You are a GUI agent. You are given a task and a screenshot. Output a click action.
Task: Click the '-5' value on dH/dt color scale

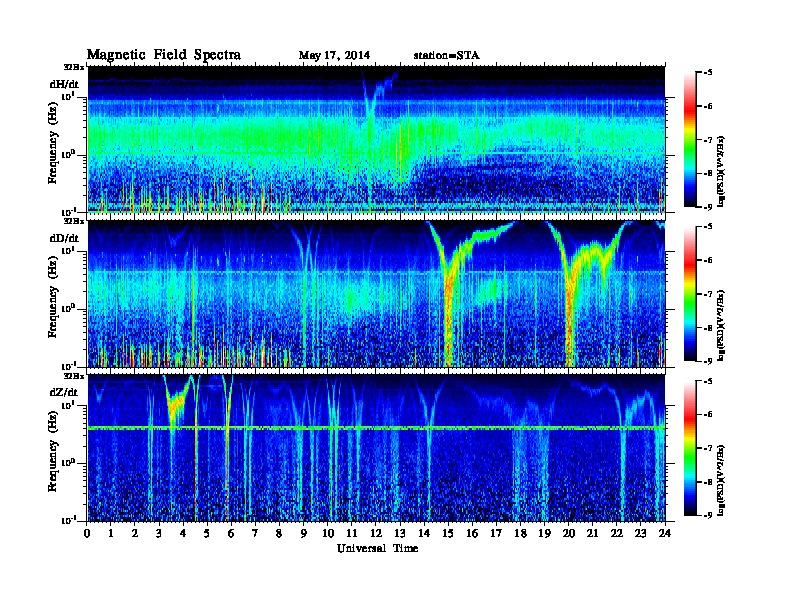[x=708, y=72]
